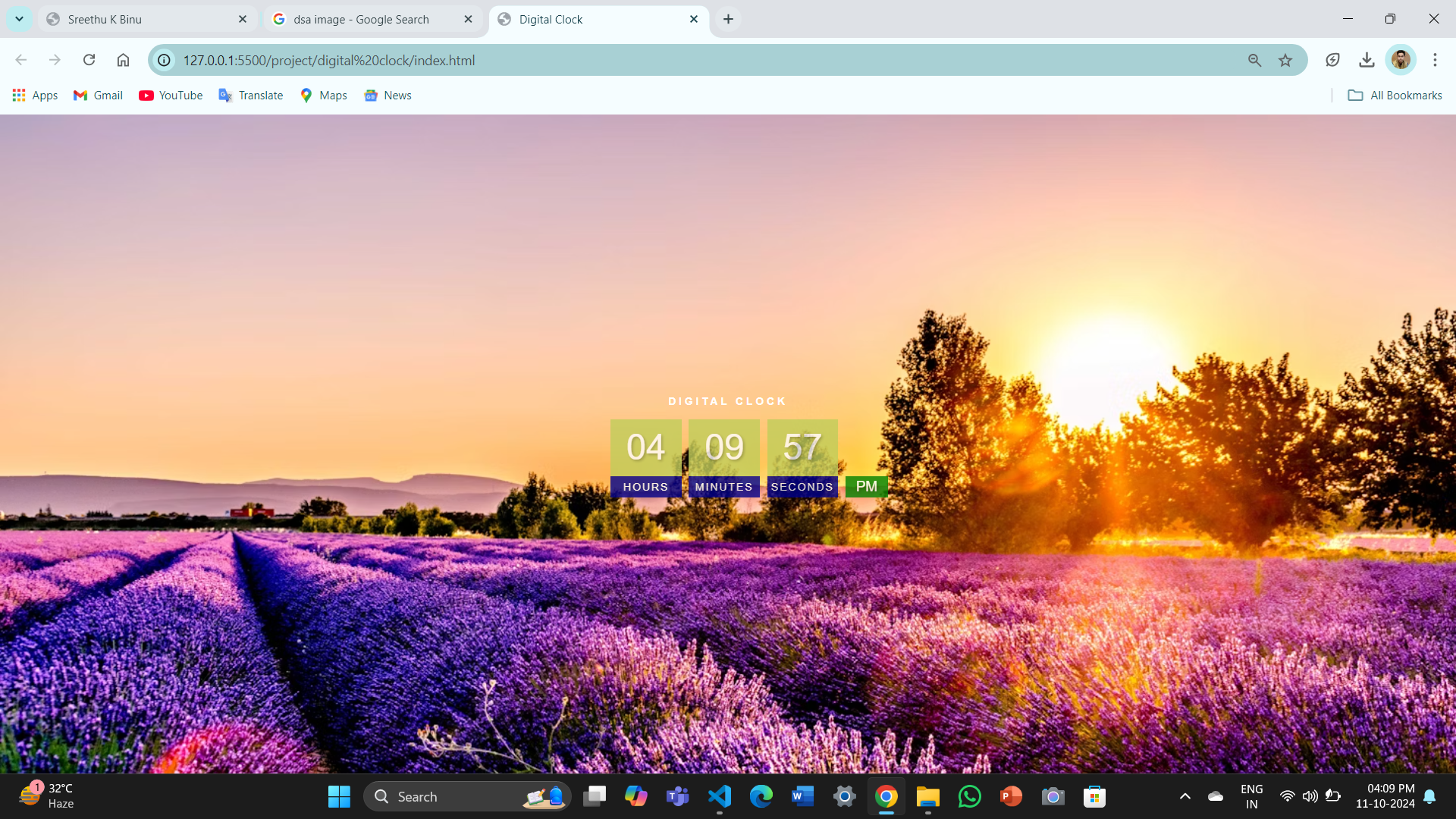This screenshot has height=819, width=1456.
Task: Click the volume icon in system tray
Action: [x=1310, y=796]
